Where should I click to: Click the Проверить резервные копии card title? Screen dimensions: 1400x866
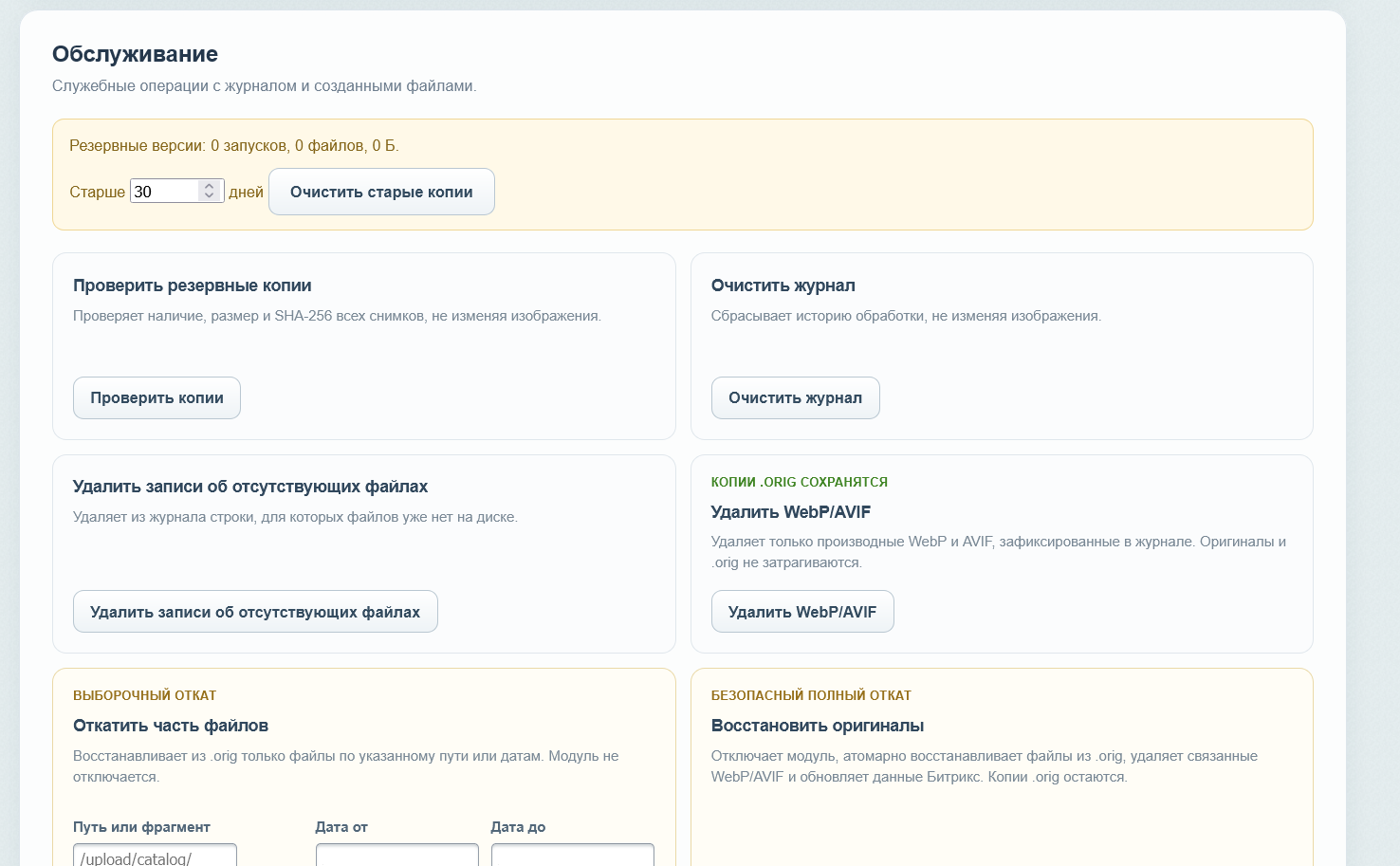[193, 286]
